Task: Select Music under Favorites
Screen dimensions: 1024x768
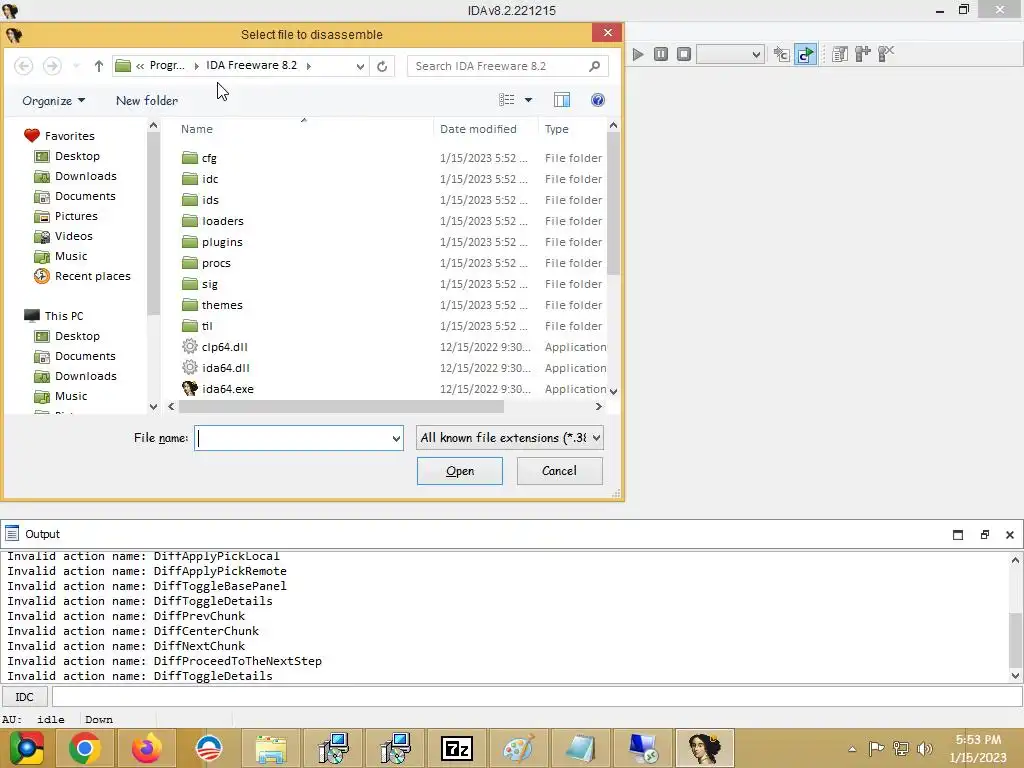Action: tap(71, 256)
